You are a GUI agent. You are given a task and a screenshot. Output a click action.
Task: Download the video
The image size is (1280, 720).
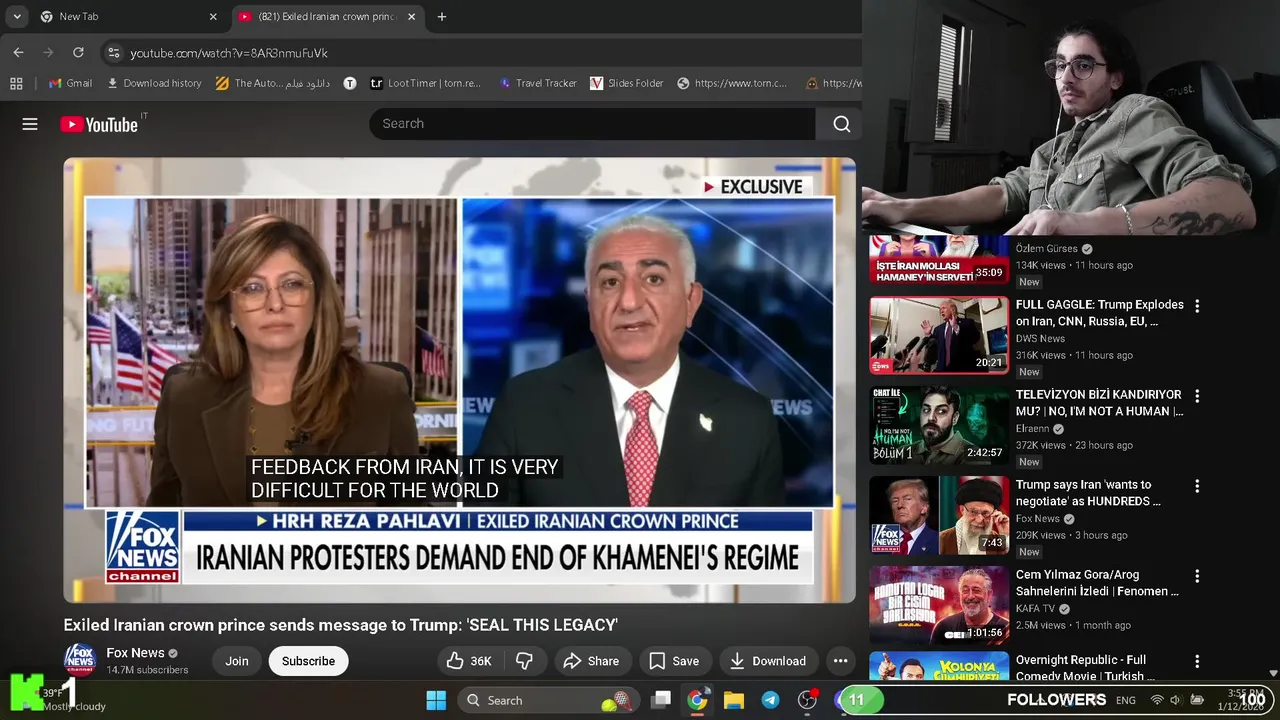768,661
